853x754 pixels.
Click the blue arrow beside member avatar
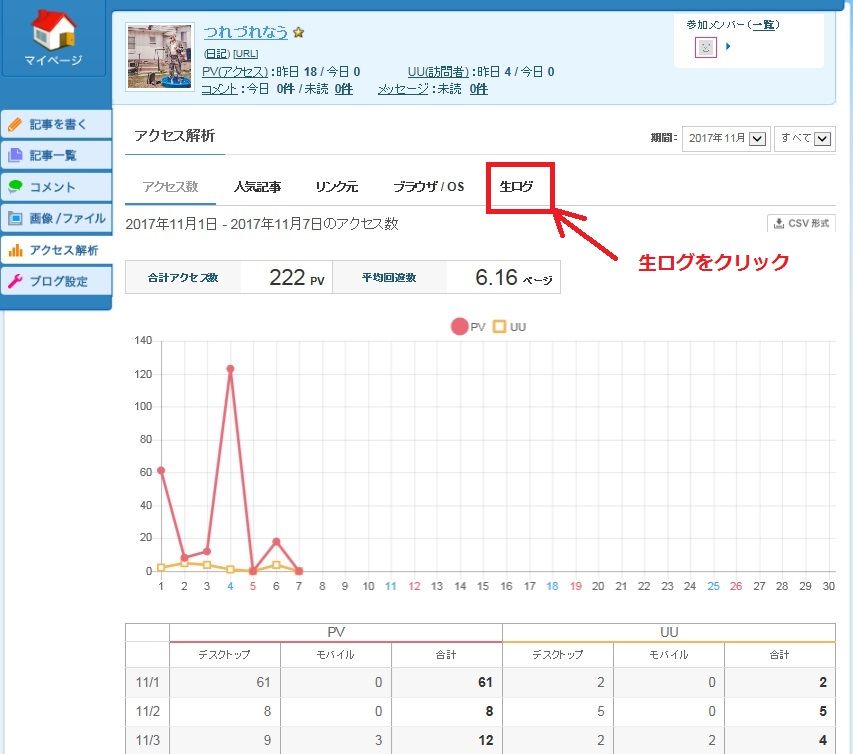click(728, 46)
